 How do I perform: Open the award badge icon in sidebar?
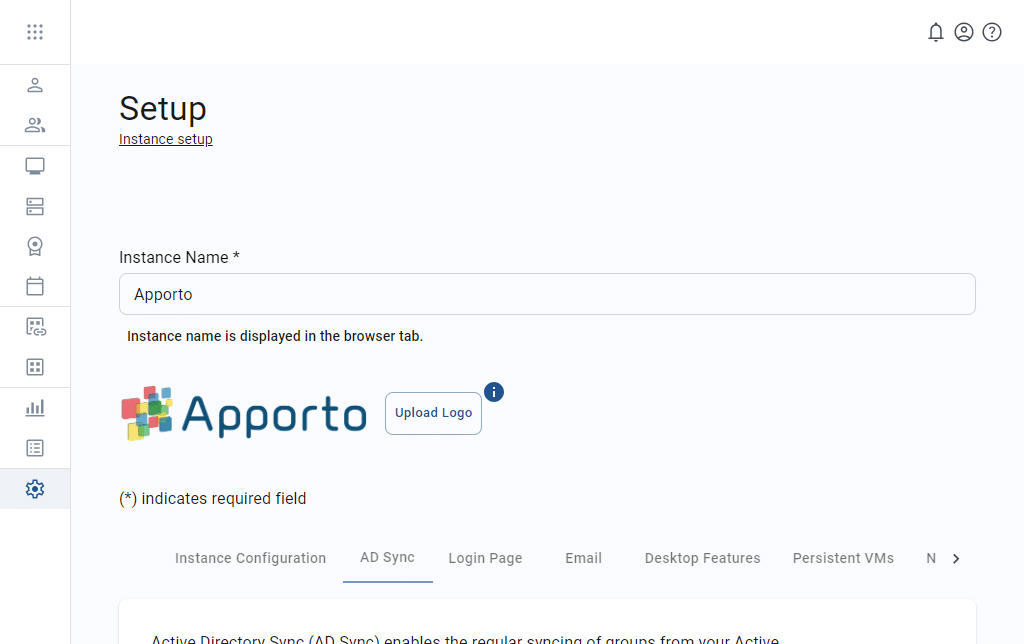pos(35,246)
